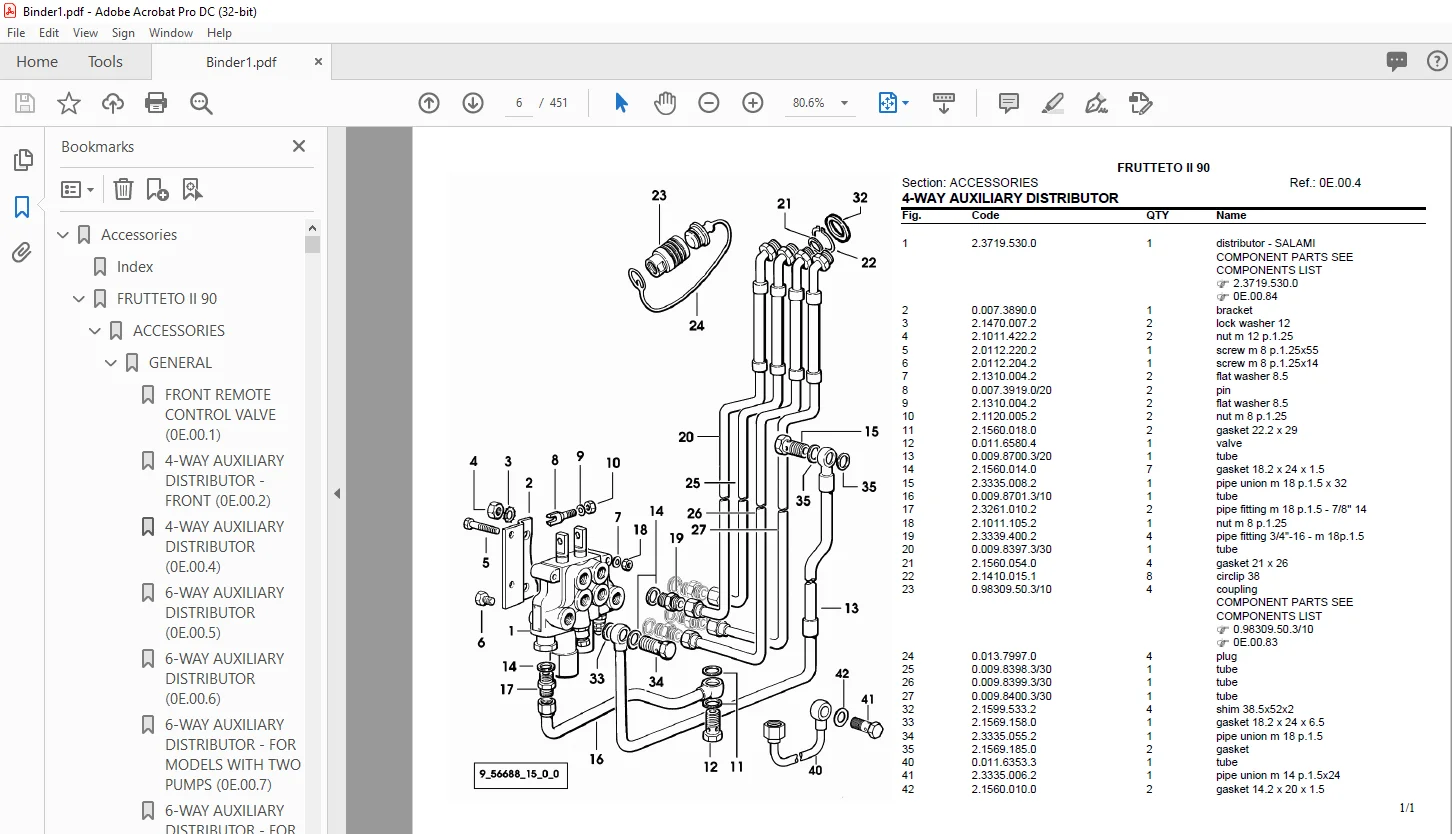Open the Window menu

[171, 33]
